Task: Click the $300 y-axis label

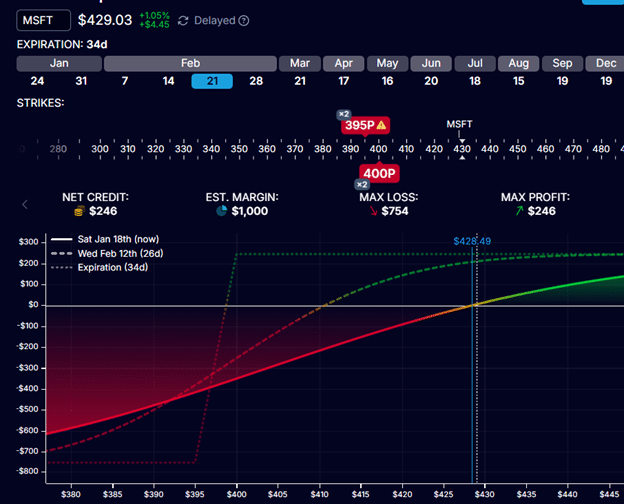Action: 29,242
